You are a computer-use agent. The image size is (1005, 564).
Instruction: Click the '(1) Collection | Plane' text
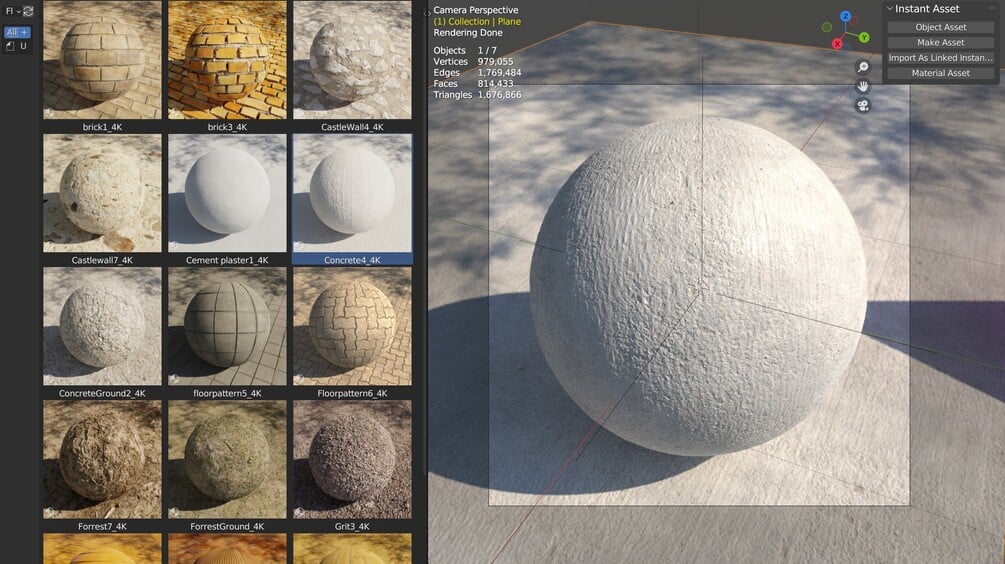coord(477,21)
